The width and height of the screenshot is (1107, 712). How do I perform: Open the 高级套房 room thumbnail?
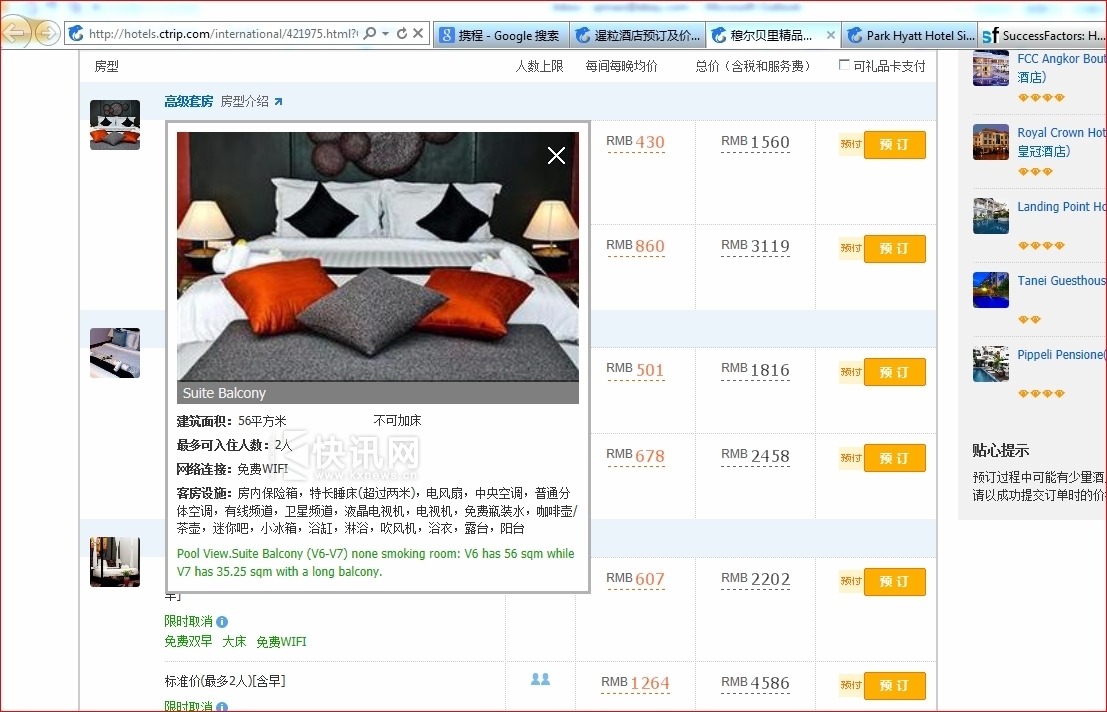pyautogui.click(x=115, y=125)
